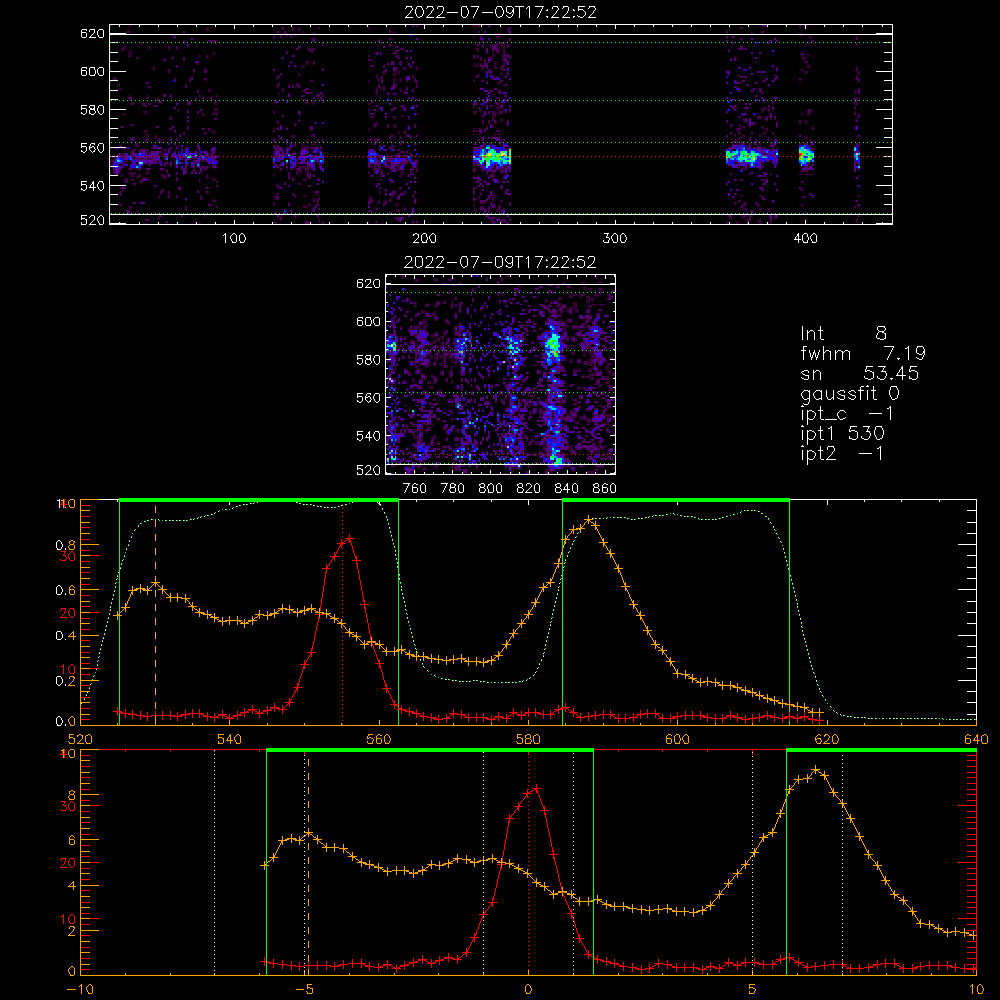Image resolution: width=1000 pixels, height=1000 pixels.
Task: Click the '0.8' y-axis label on the profile plot
Action: coord(64,545)
